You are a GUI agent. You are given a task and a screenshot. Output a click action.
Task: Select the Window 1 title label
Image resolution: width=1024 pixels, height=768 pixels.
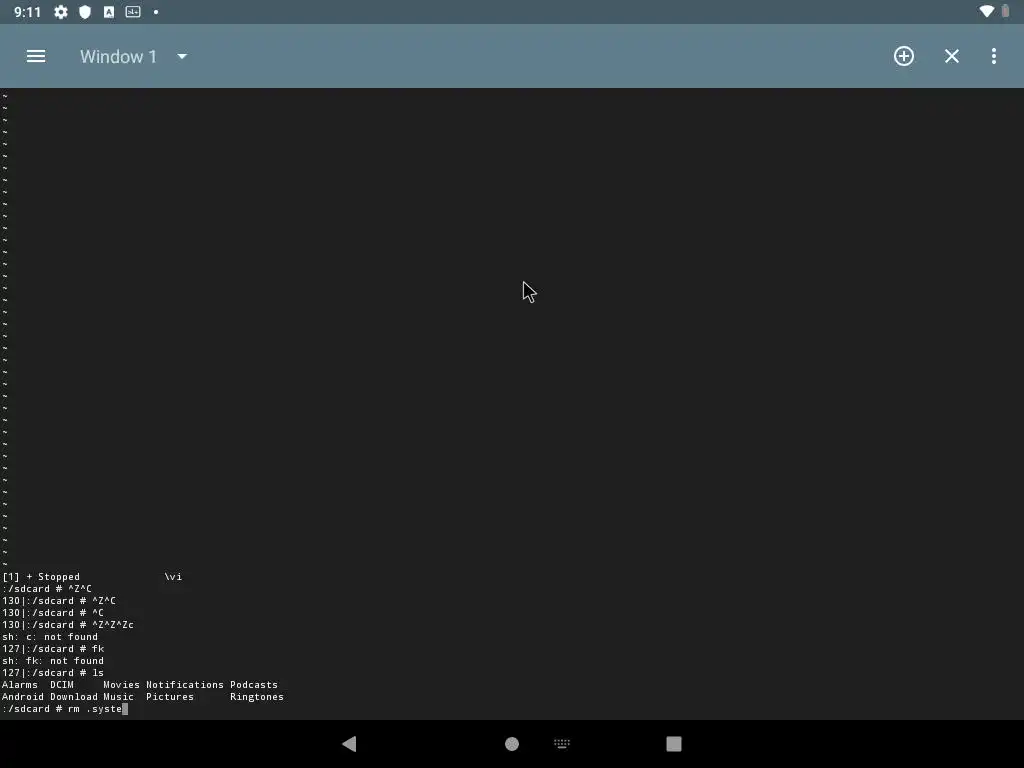[x=118, y=57]
